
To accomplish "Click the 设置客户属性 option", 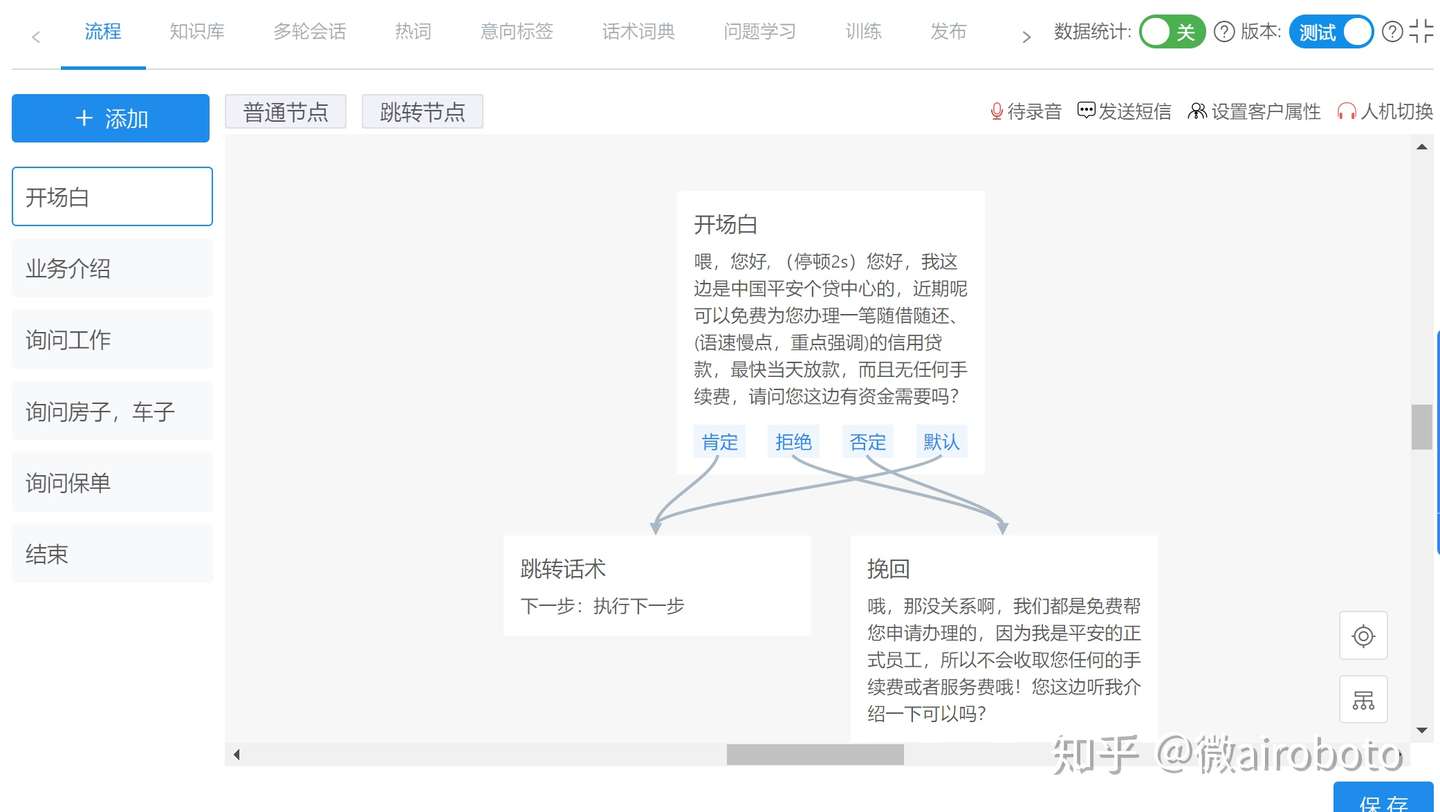I will coord(1254,111).
